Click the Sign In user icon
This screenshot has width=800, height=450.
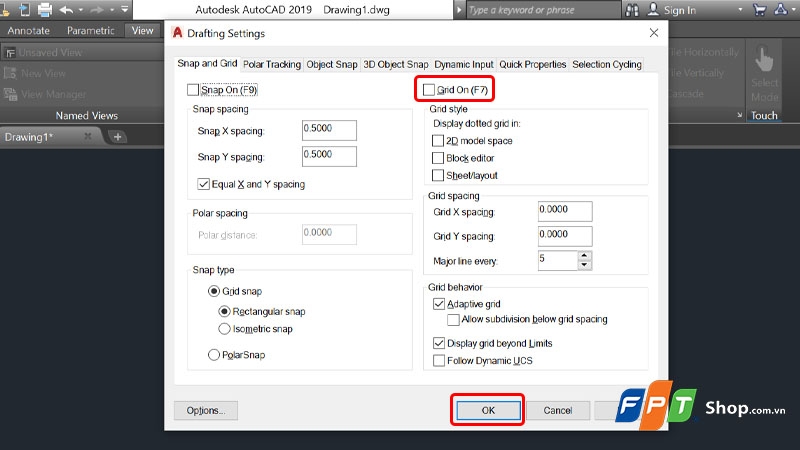(653, 9)
